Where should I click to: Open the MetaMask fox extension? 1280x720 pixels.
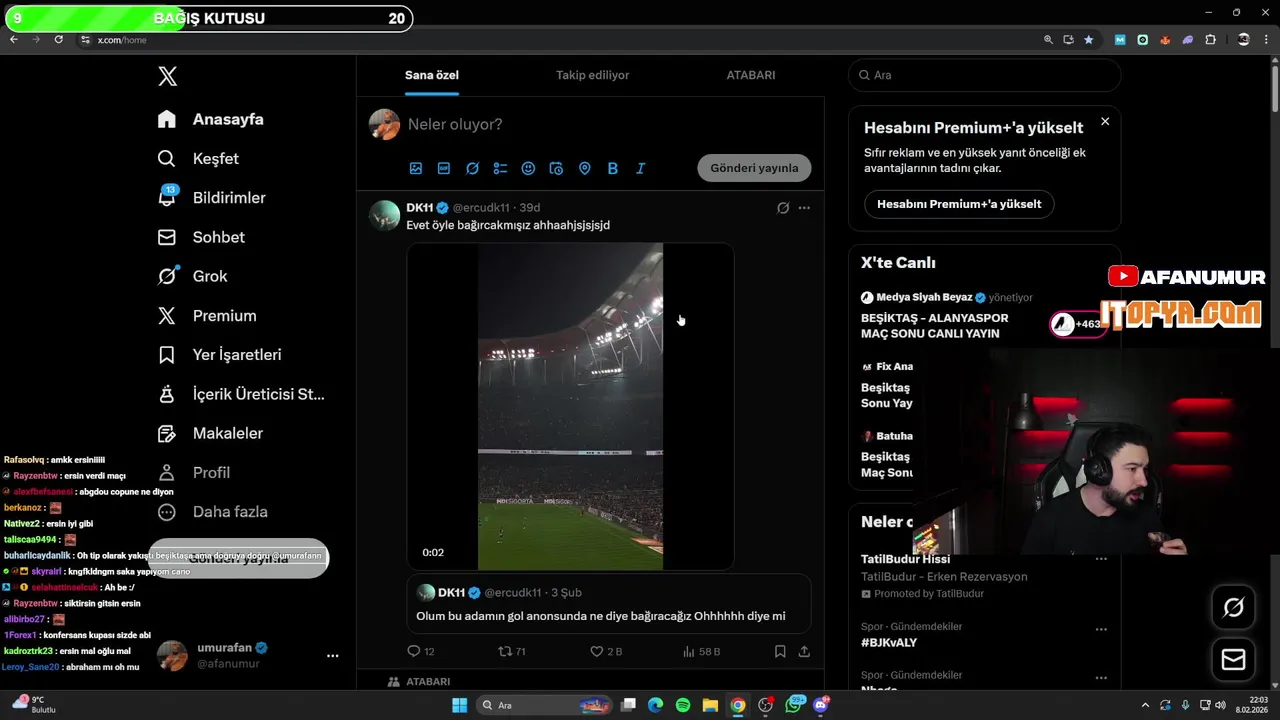tap(1165, 40)
